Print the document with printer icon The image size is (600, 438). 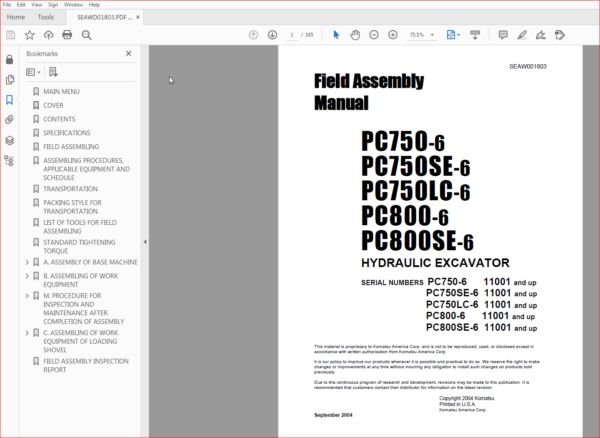click(x=67, y=35)
